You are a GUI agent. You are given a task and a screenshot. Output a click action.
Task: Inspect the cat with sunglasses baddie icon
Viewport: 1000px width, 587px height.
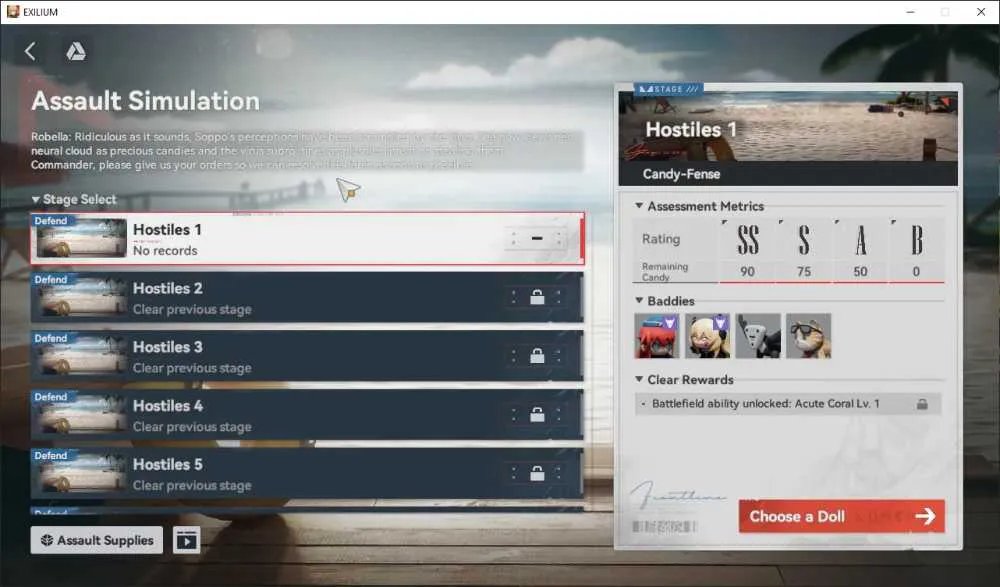(808, 336)
